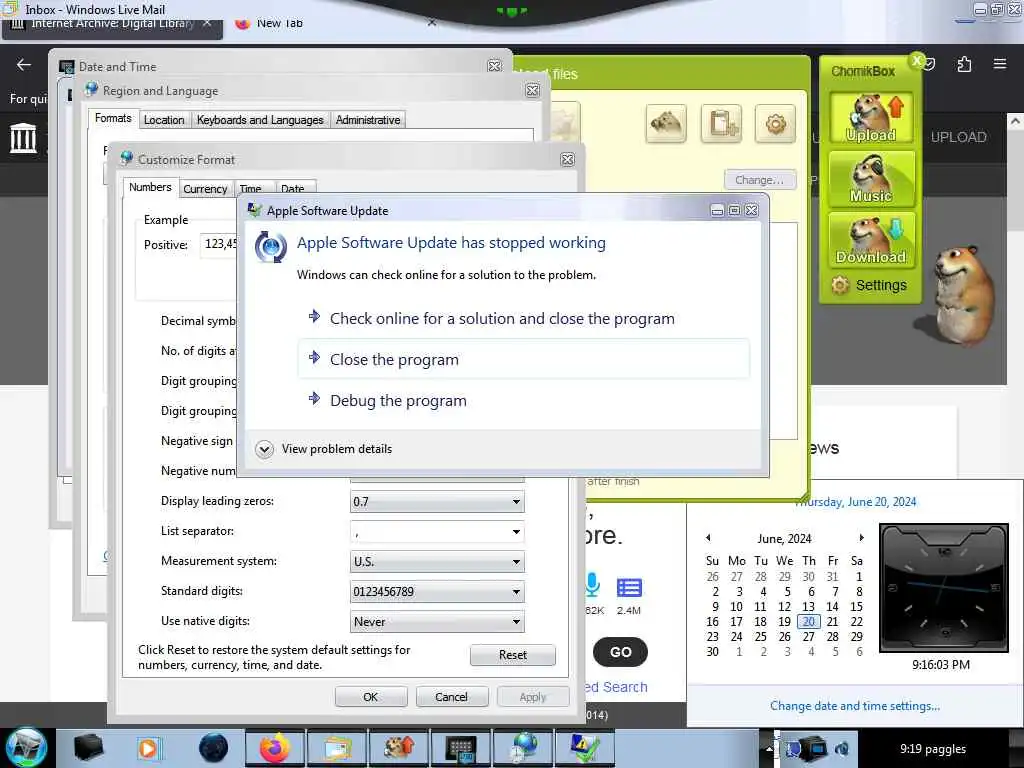Switch to Numbers tab in Customize Format

tap(150, 187)
